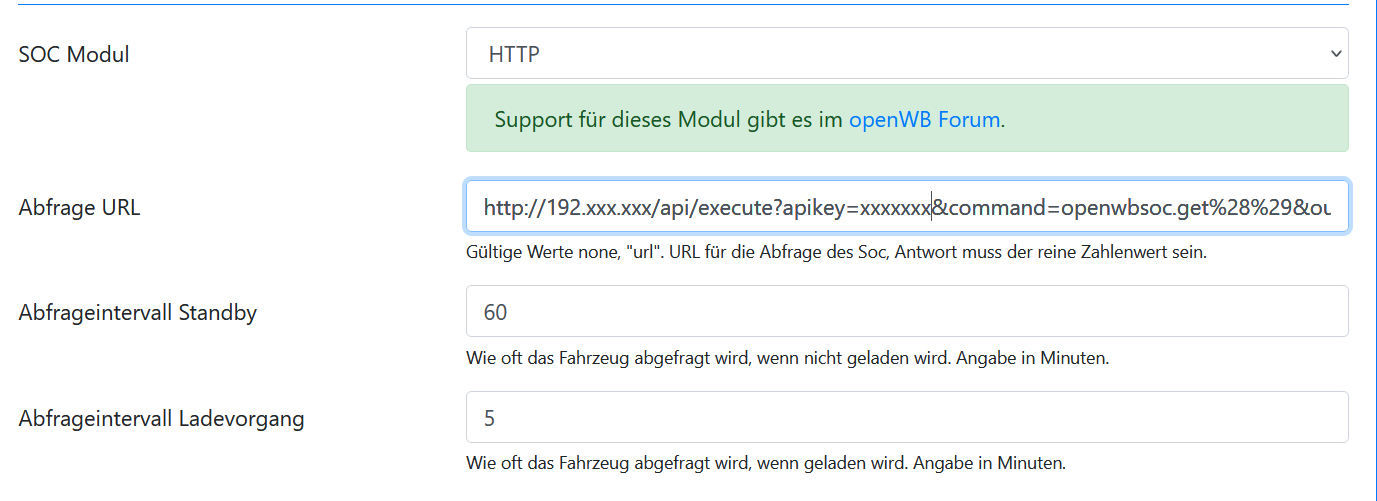Click the value 60 in Standby interval

(495, 312)
